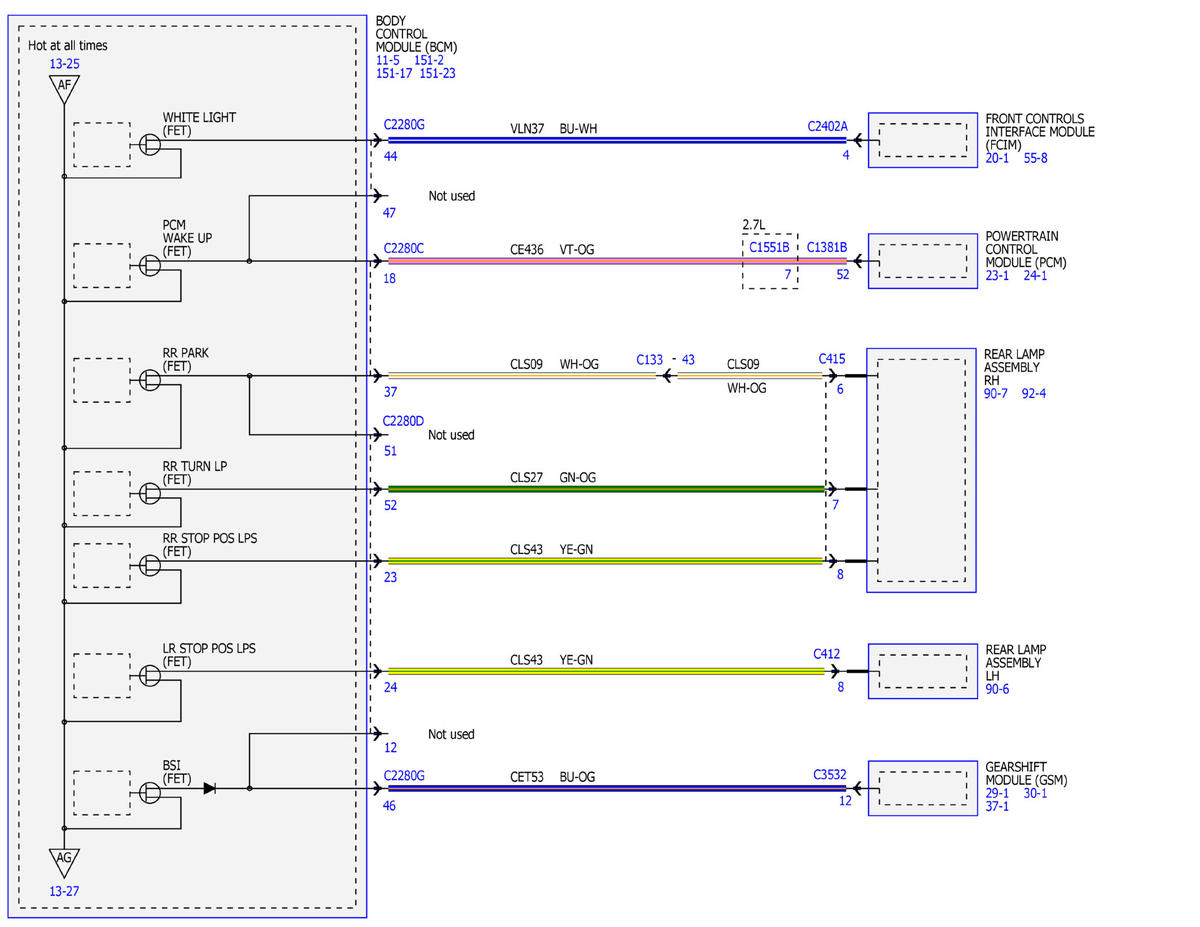Open PCM page reference 24-1

click(1035, 276)
